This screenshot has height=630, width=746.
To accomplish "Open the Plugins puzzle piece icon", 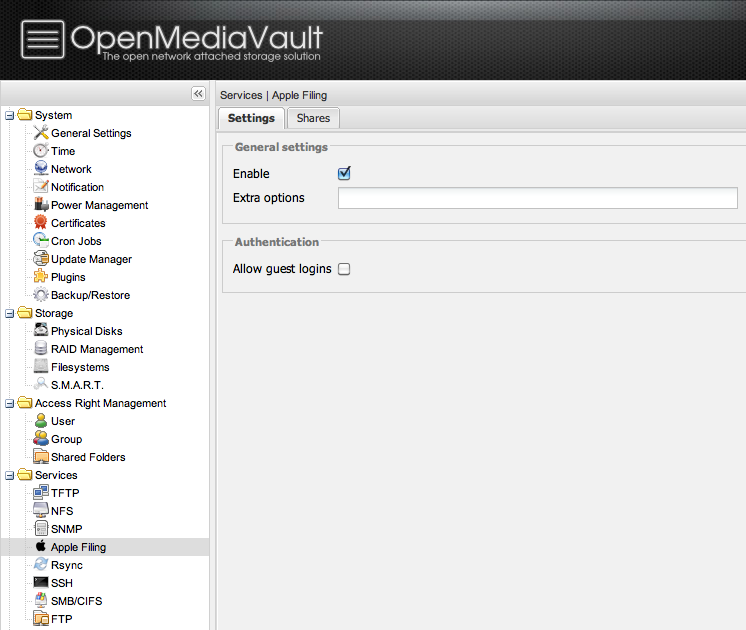I will tap(41, 277).
